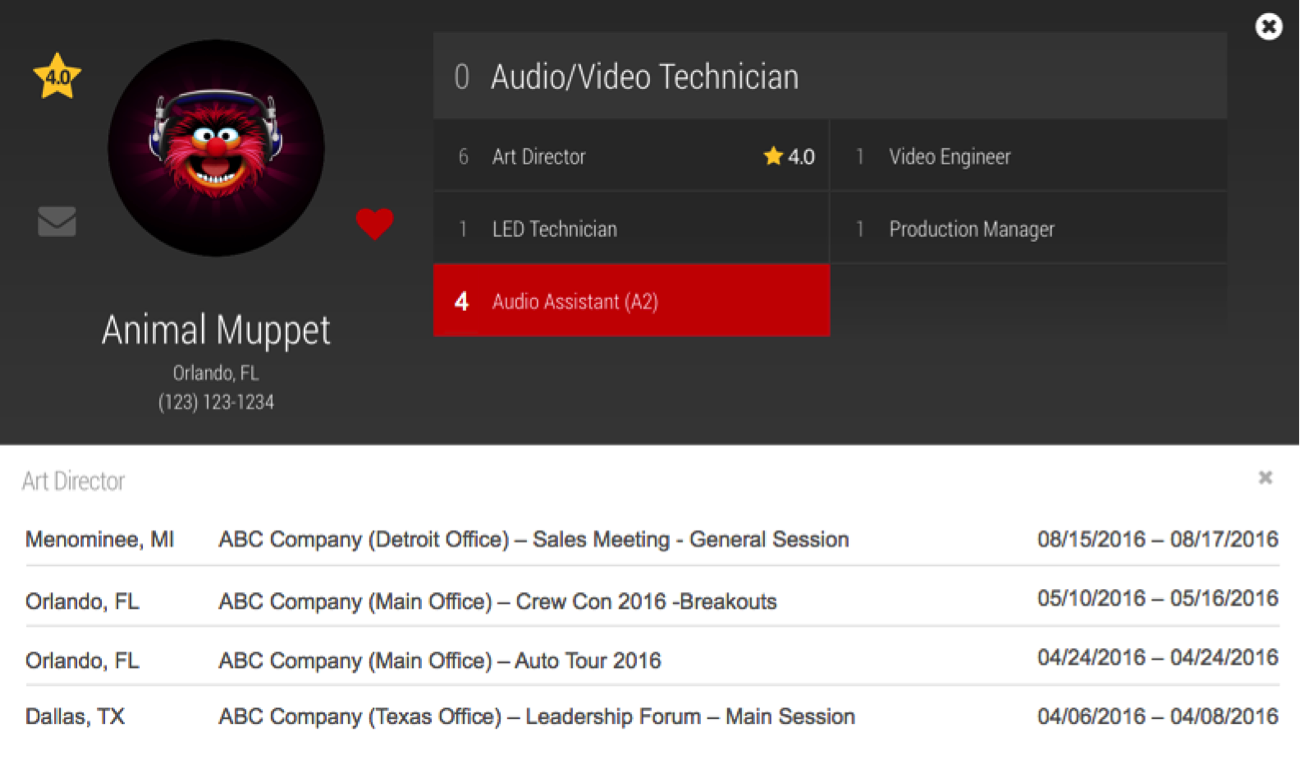The height and width of the screenshot is (776, 1300).
Task: Click the Menominee, MI location cell
Action: click(x=100, y=540)
